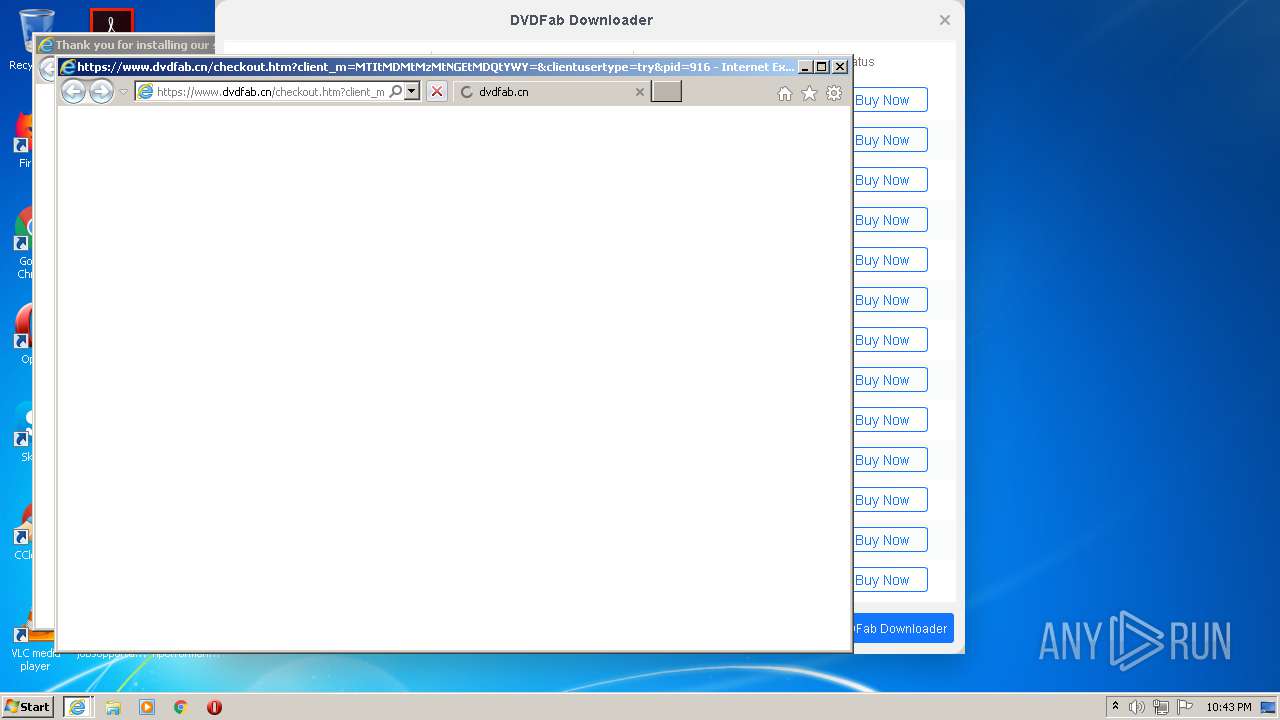Viewport: 1280px width, 720px height.
Task: Show hidden system tray icons
Action: click(1115, 707)
